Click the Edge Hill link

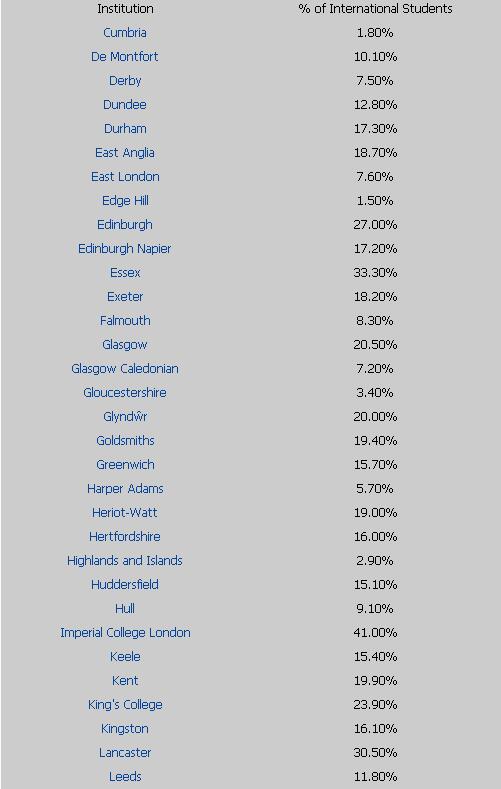click(x=125, y=201)
